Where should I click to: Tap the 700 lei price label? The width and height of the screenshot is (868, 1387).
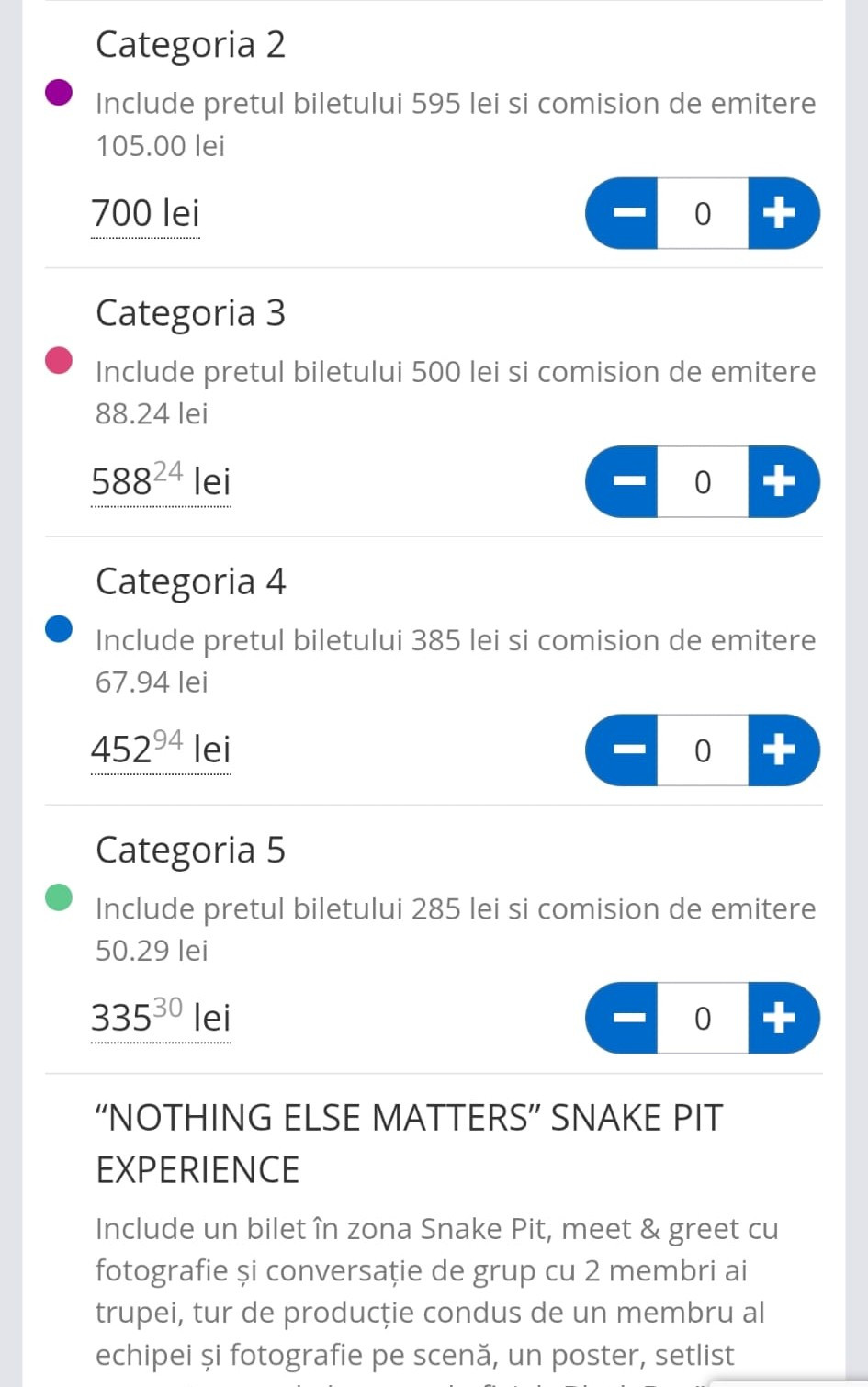click(x=145, y=214)
